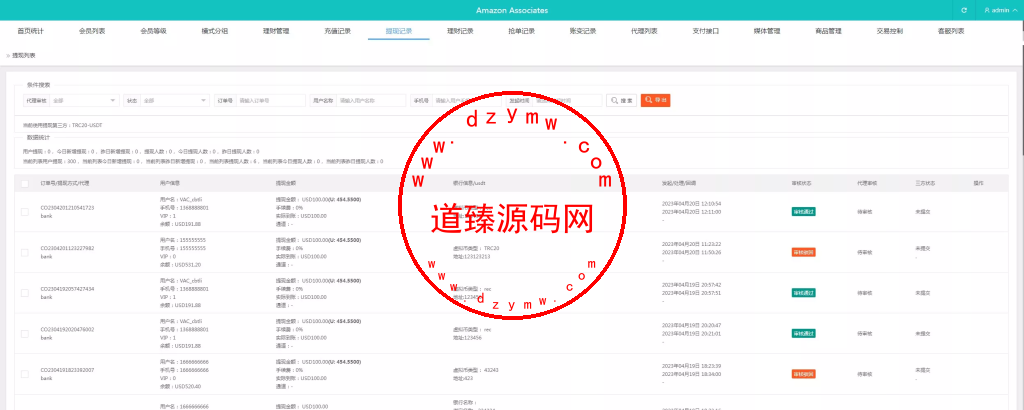Open the 交易控制 menu
1024x410 pixels.
tap(890, 31)
